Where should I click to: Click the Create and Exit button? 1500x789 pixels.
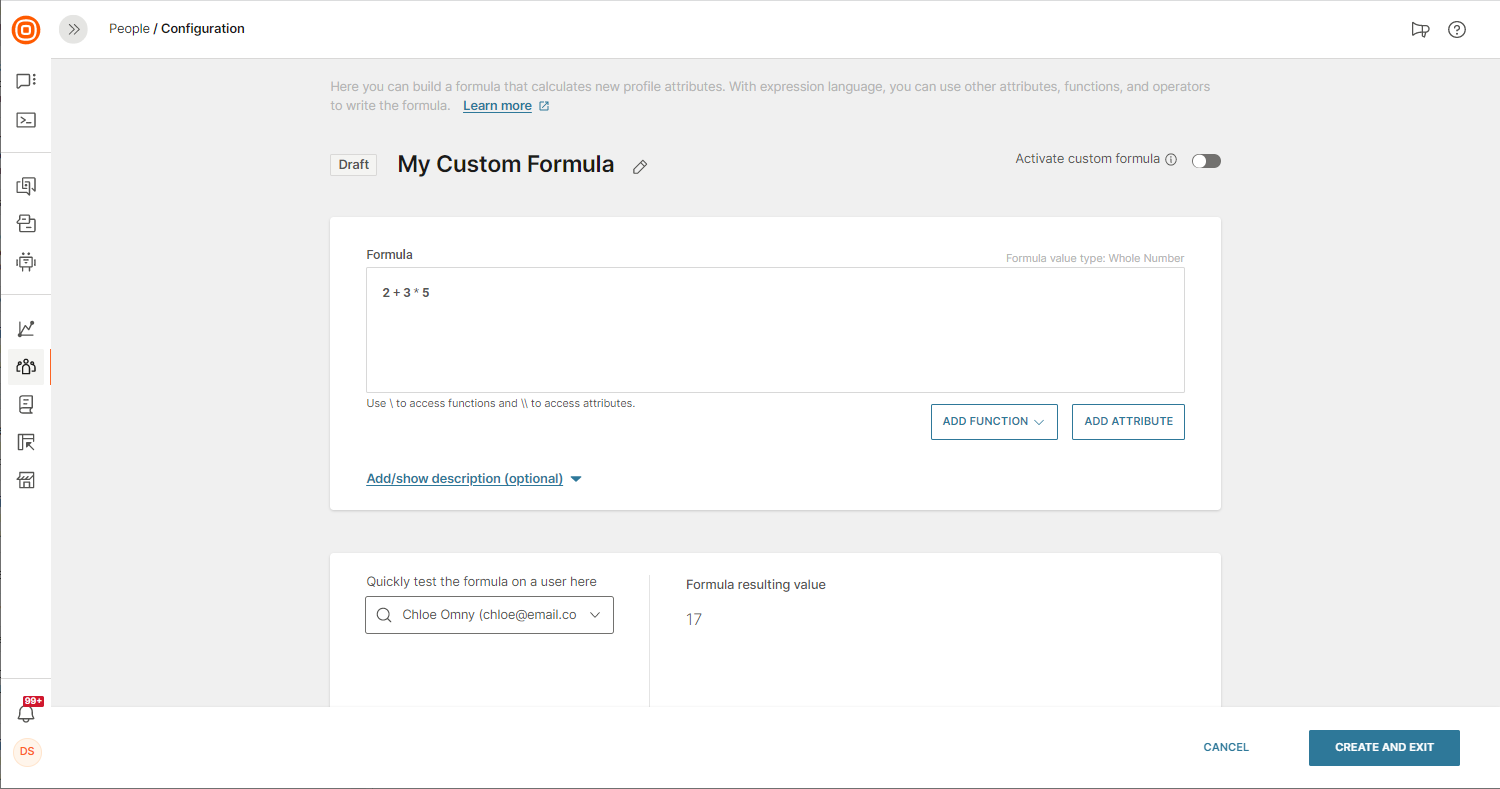1384,748
